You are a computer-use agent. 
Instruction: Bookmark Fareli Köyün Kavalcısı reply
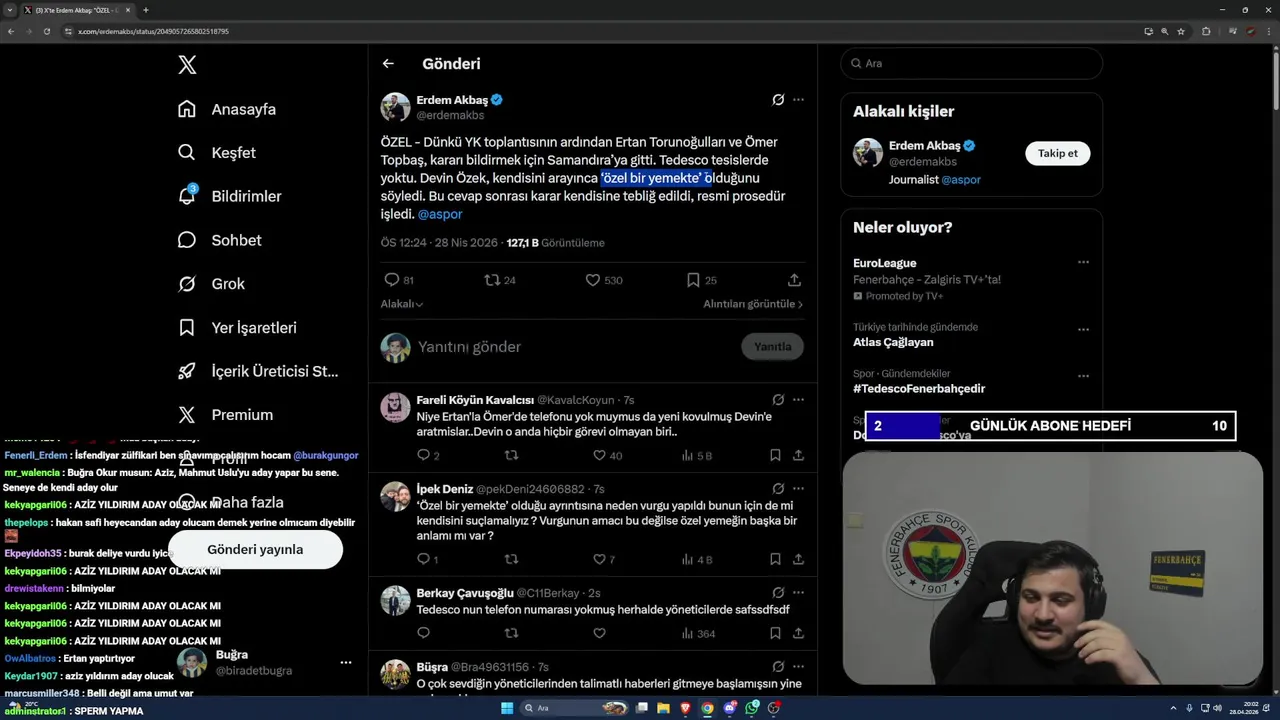(775, 455)
